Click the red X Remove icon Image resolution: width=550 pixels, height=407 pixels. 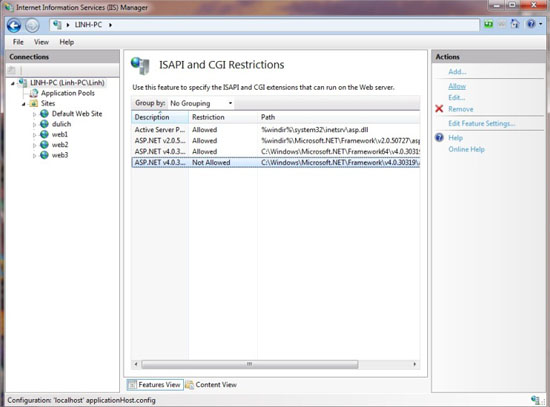tap(439, 108)
